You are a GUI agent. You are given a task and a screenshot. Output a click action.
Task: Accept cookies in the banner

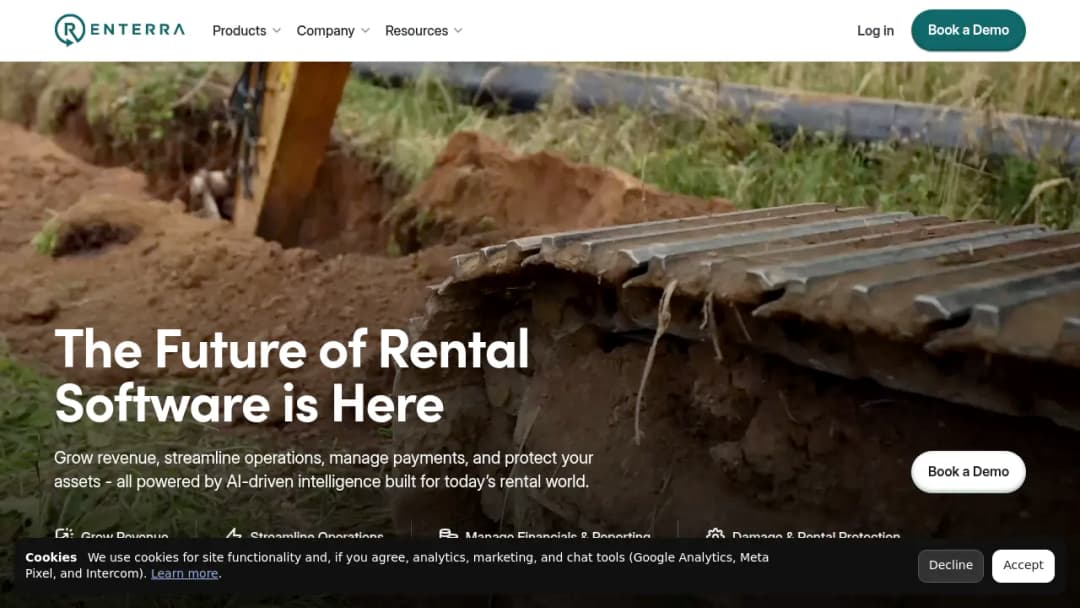pyautogui.click(x=1023, y=565)
